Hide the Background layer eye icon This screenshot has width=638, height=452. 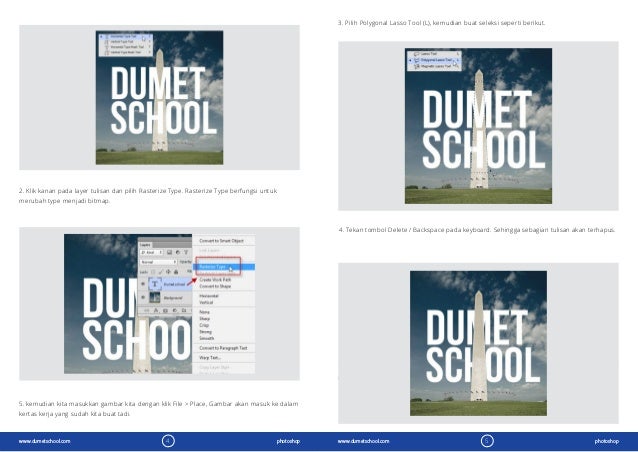(x=143, y=297)
